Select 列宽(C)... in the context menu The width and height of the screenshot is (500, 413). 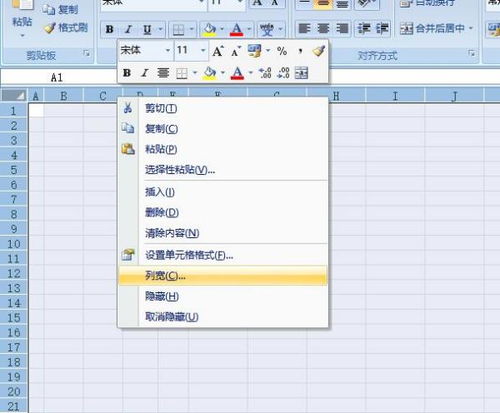click(223, 276)
